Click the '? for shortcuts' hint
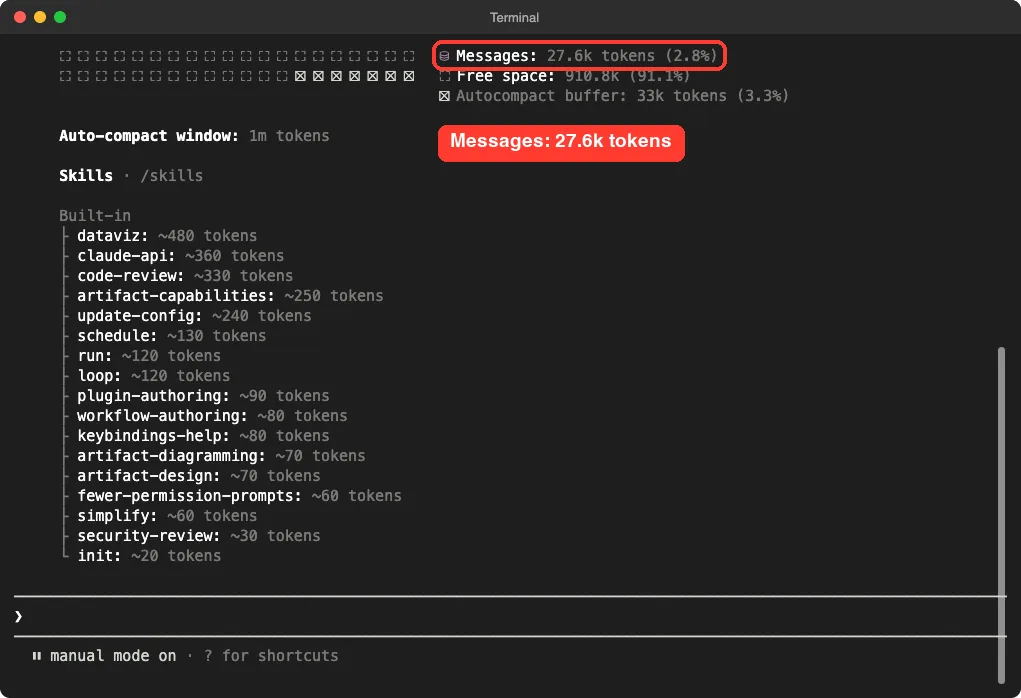Image resolution: width=1021 pixels, height=698 pixels. coord(271,656)
